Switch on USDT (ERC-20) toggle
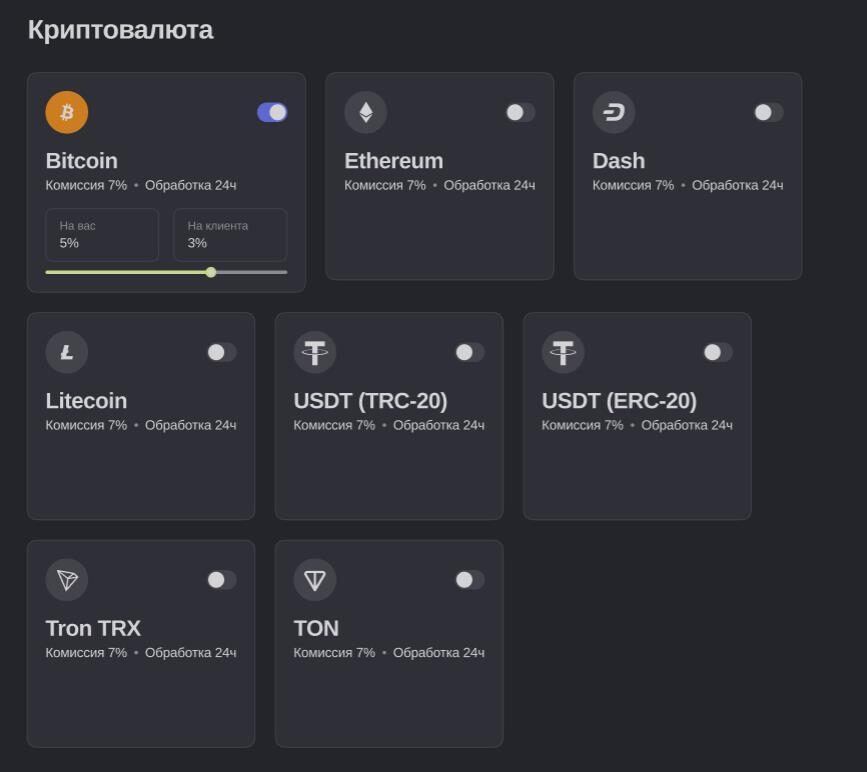This screenshot has width=867, height=772. coord(717,352)
